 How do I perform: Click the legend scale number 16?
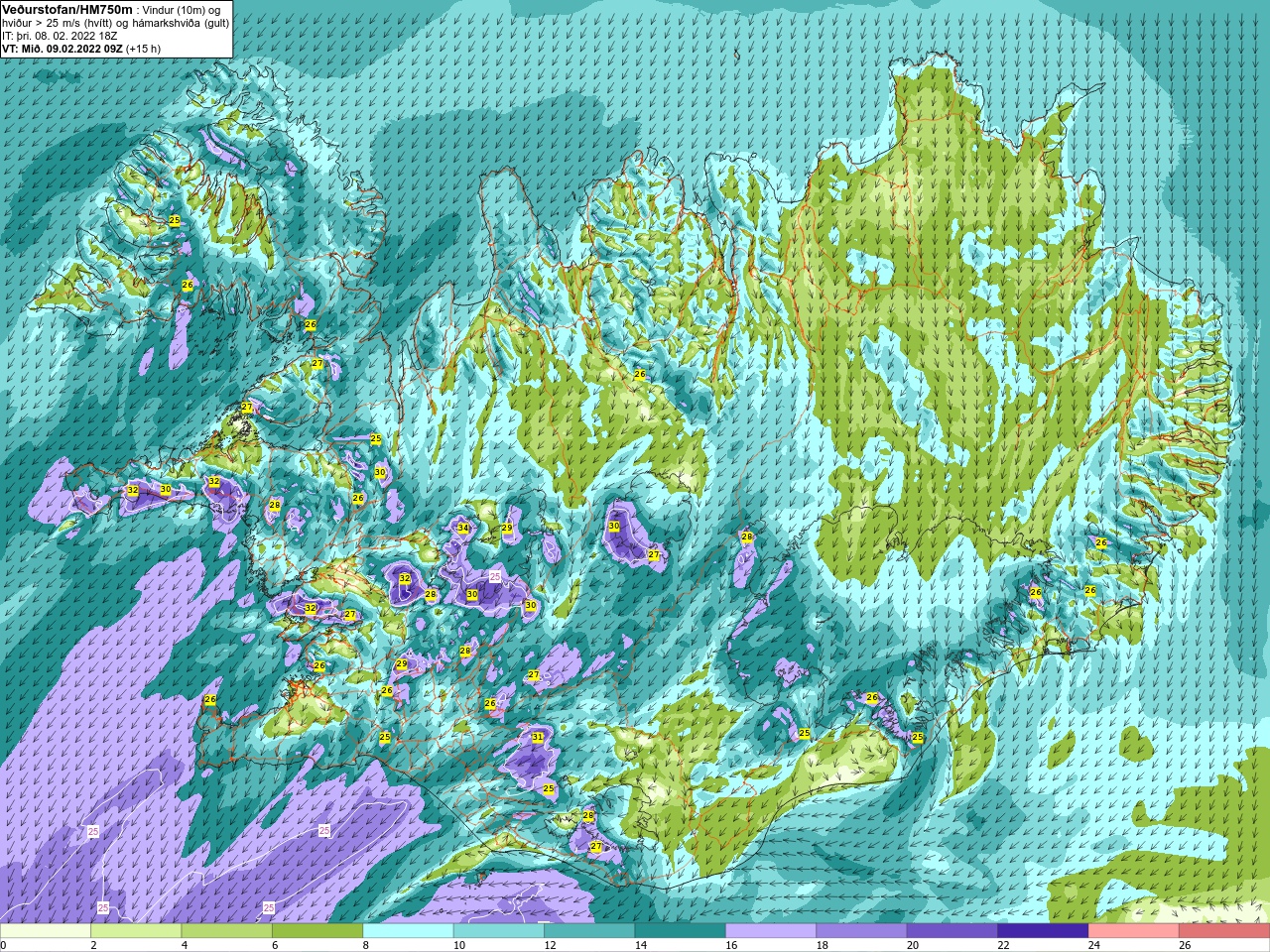click(x=731, y=945)
